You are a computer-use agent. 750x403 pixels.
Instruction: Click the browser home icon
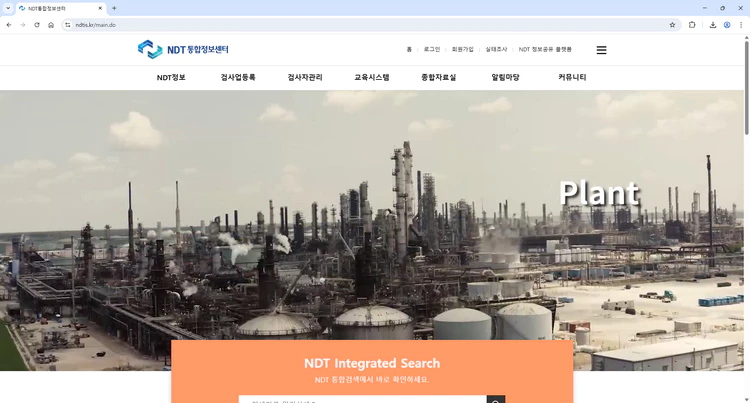(x=51, y=25)
